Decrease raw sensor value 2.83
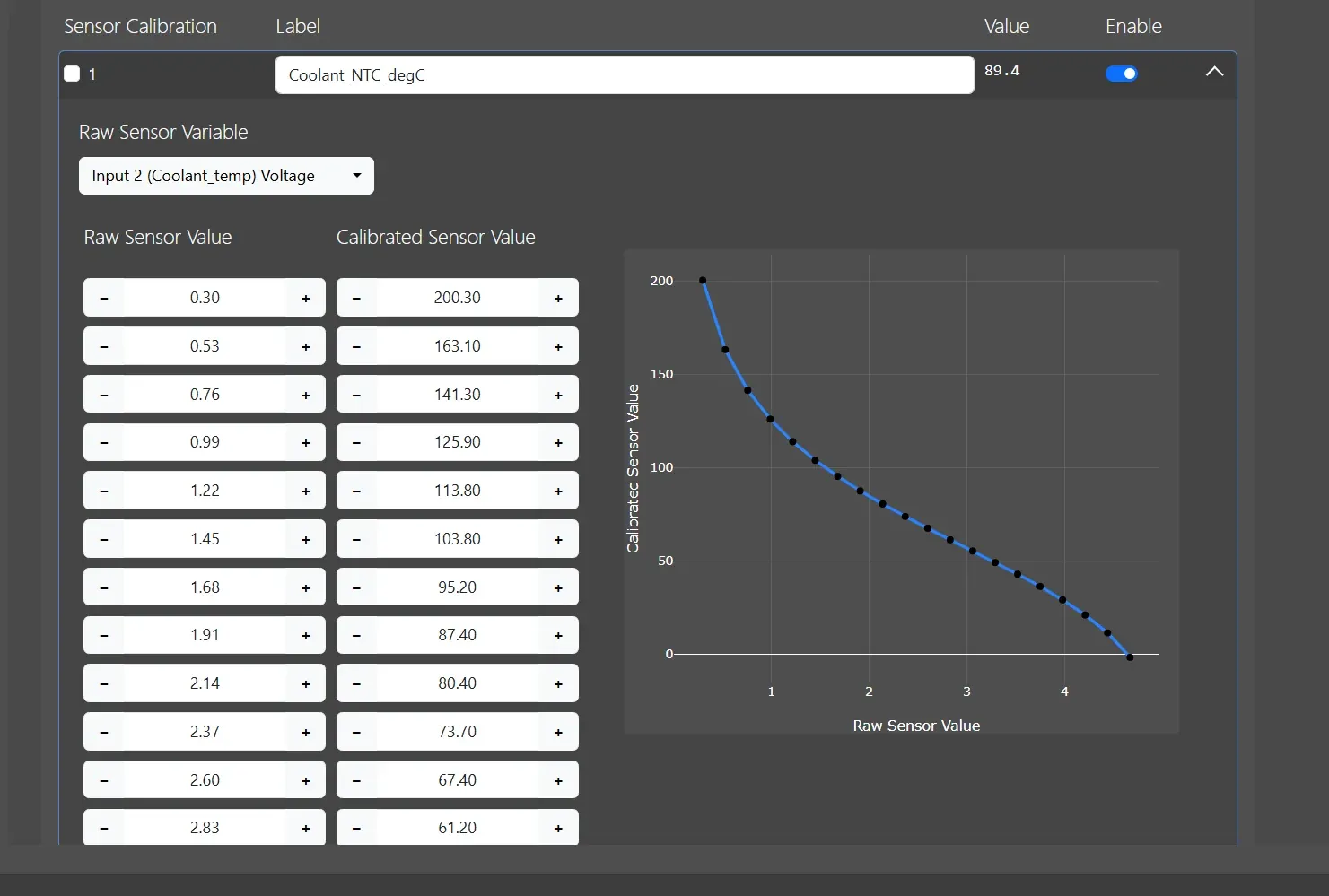Image resolution: width=1329 pixels, height=896 pixels. [x=104, y=828]
